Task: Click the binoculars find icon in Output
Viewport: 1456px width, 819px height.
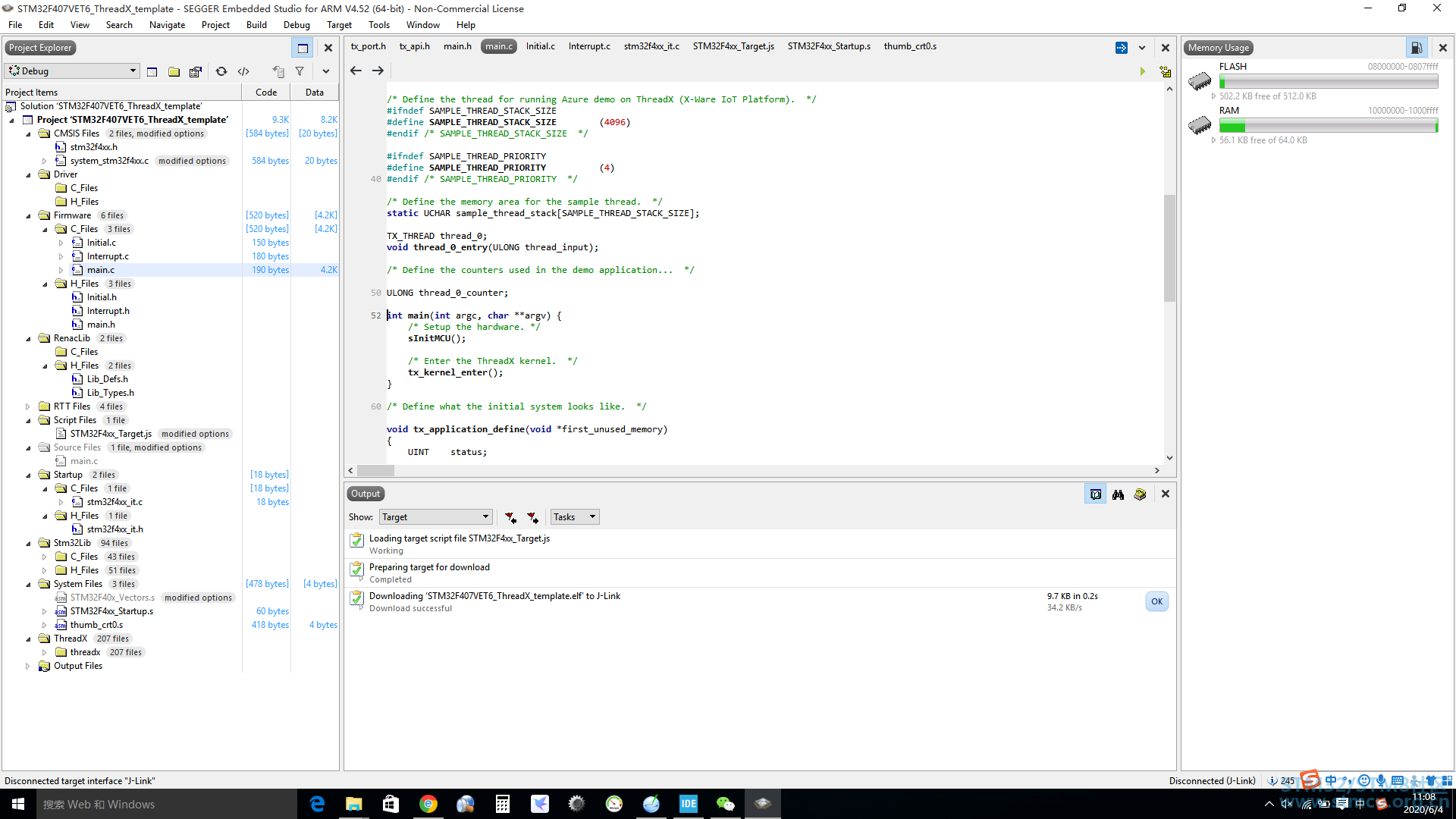Action: (x=1118, y=494)
